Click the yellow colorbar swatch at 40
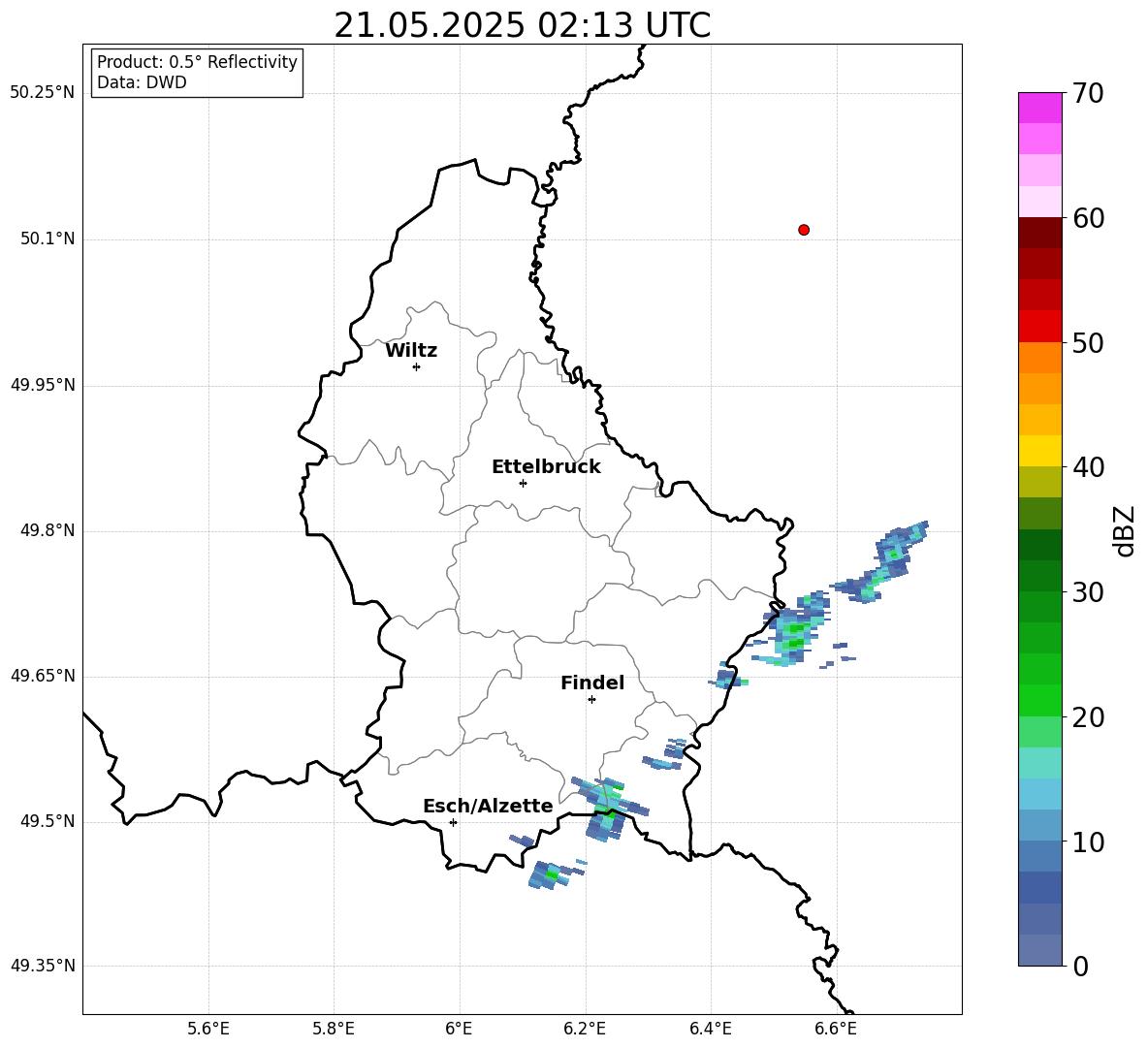The image size is (1148, 1048). 1040,451
